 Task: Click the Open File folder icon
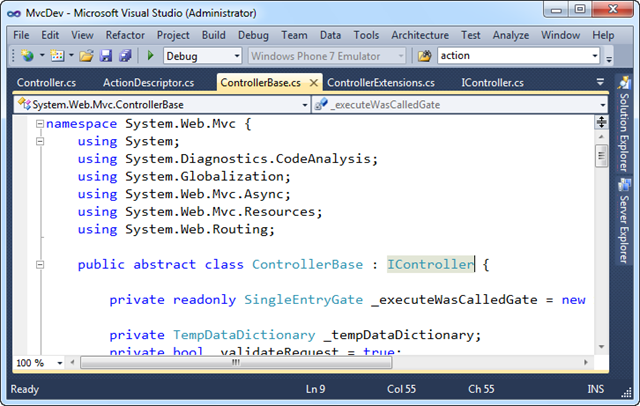[x=87, y=55]
